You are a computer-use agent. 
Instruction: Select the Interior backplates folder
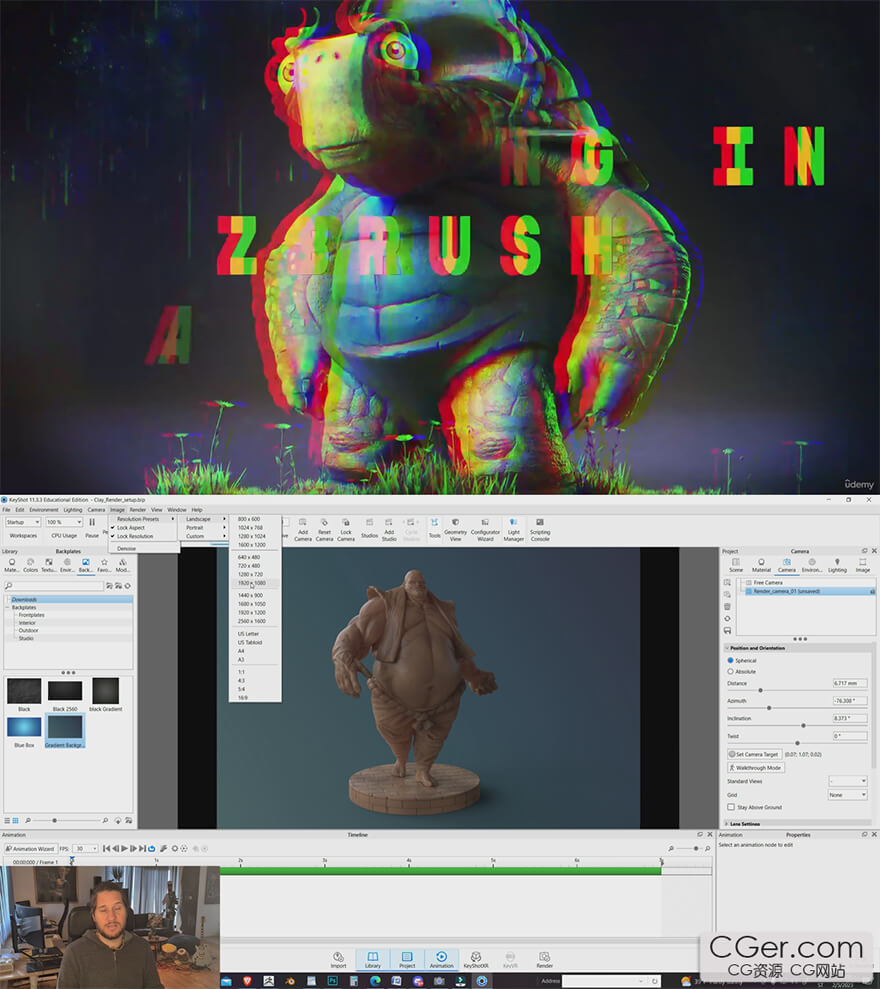click(x=27, y=623)
